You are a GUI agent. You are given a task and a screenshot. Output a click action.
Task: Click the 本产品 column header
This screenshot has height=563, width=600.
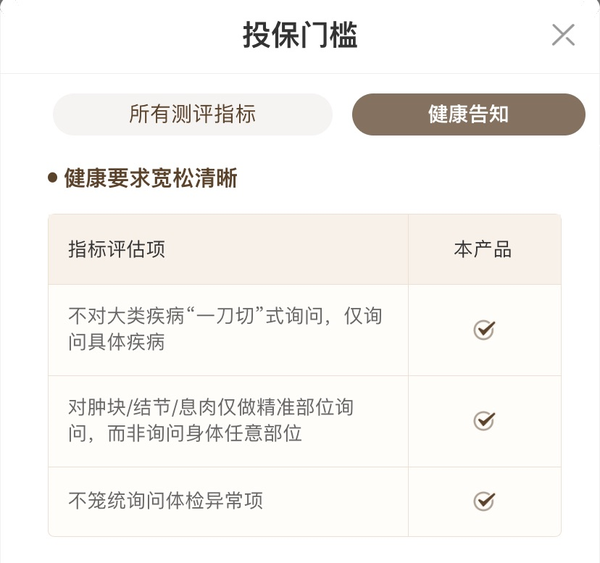[483, 249]
